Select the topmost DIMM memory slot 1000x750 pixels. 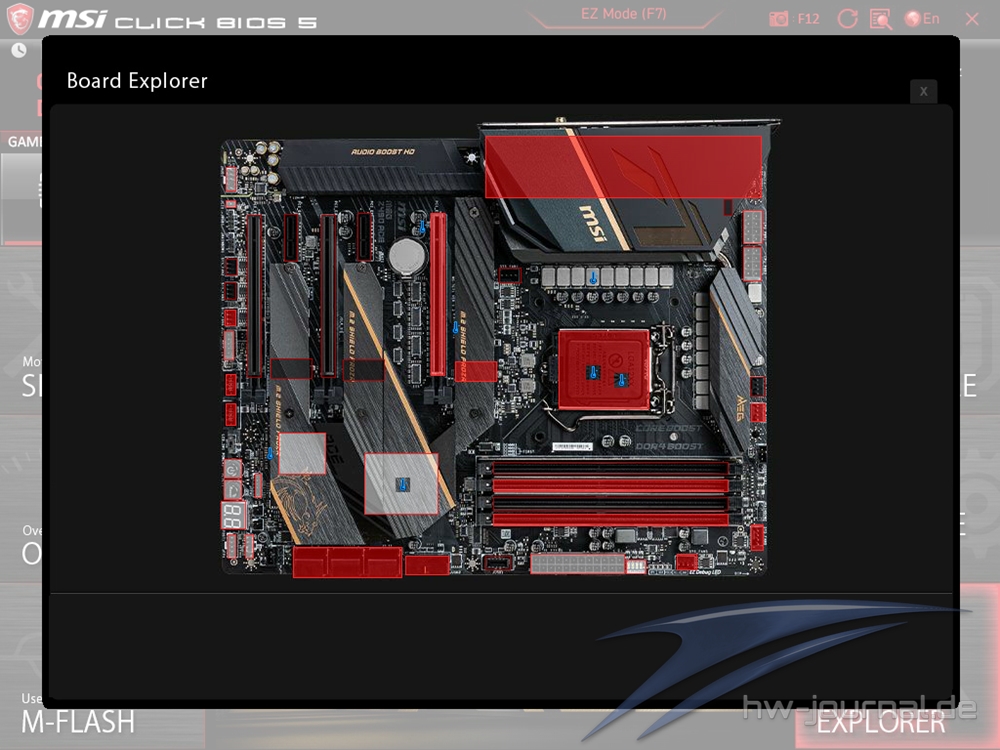(609, 468)
